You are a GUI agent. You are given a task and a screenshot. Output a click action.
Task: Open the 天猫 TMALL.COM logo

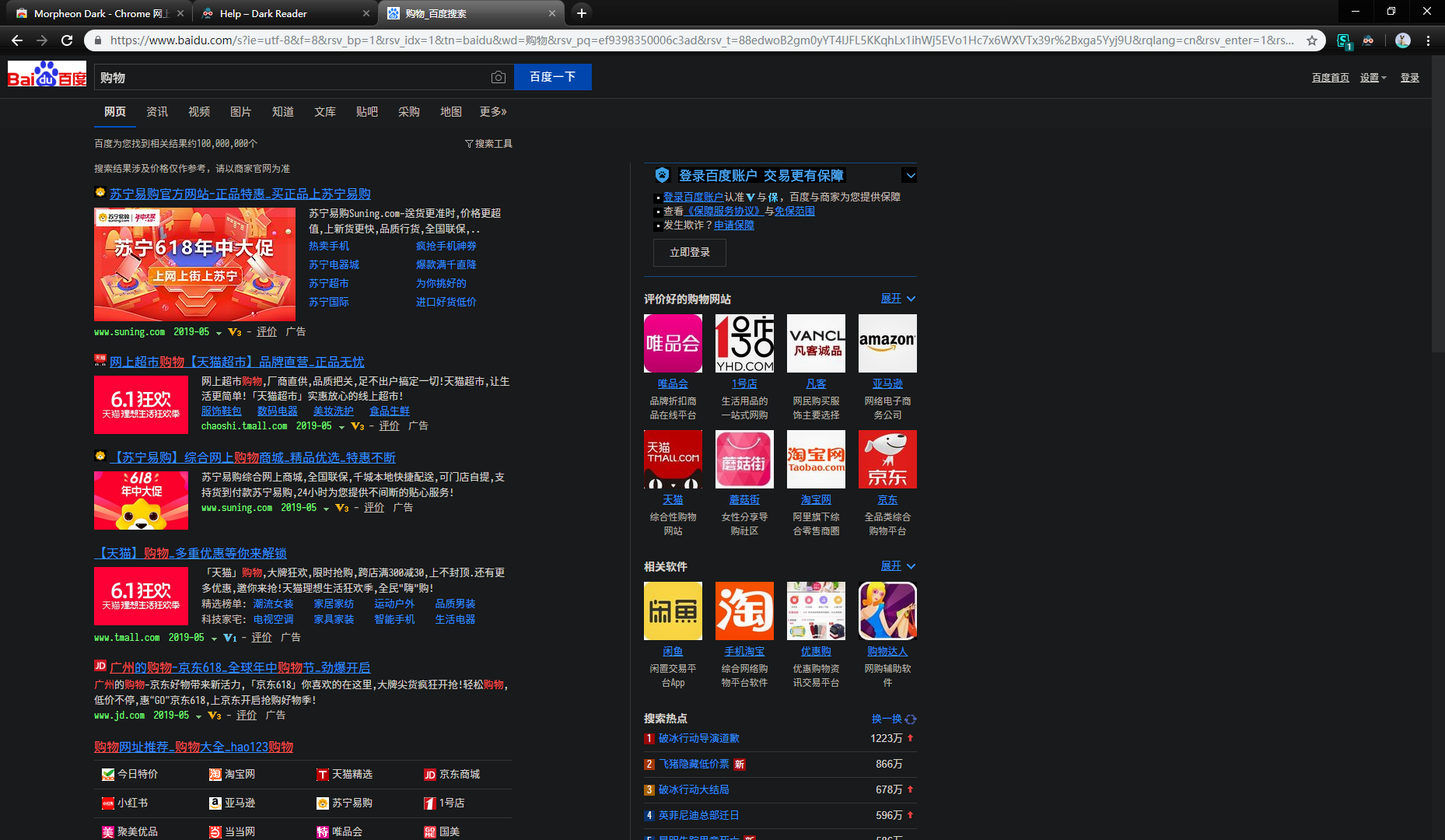pyautogui.click(x=673, y=459)
